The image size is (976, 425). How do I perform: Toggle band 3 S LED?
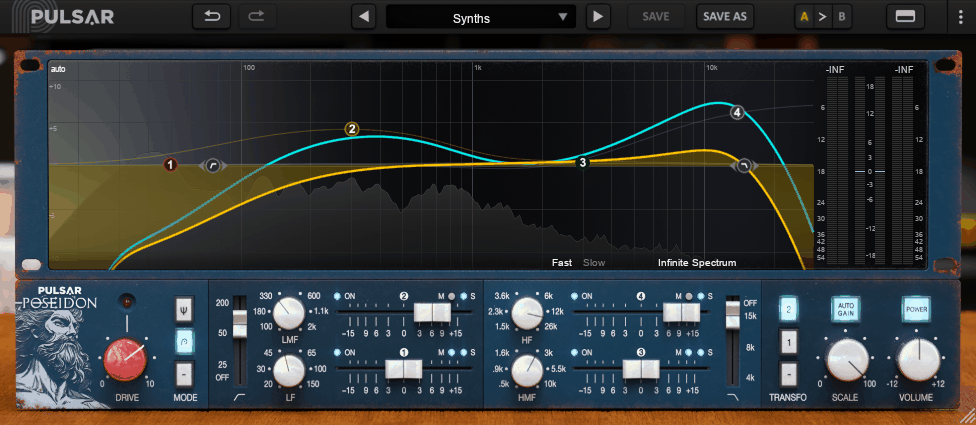tap(701, 352)
